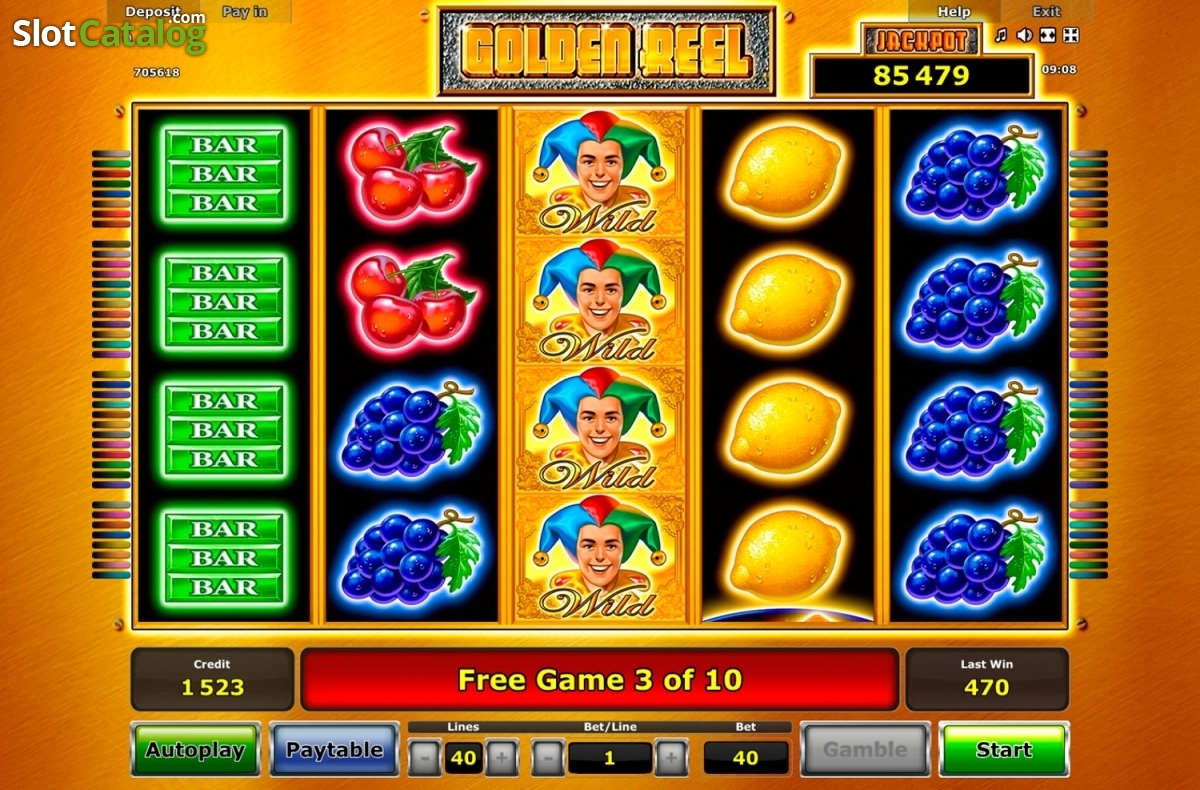Switch to fullscreen with the arrows icon
The width and height of the screenshot is (1200, 790).
click(1070, 35)
